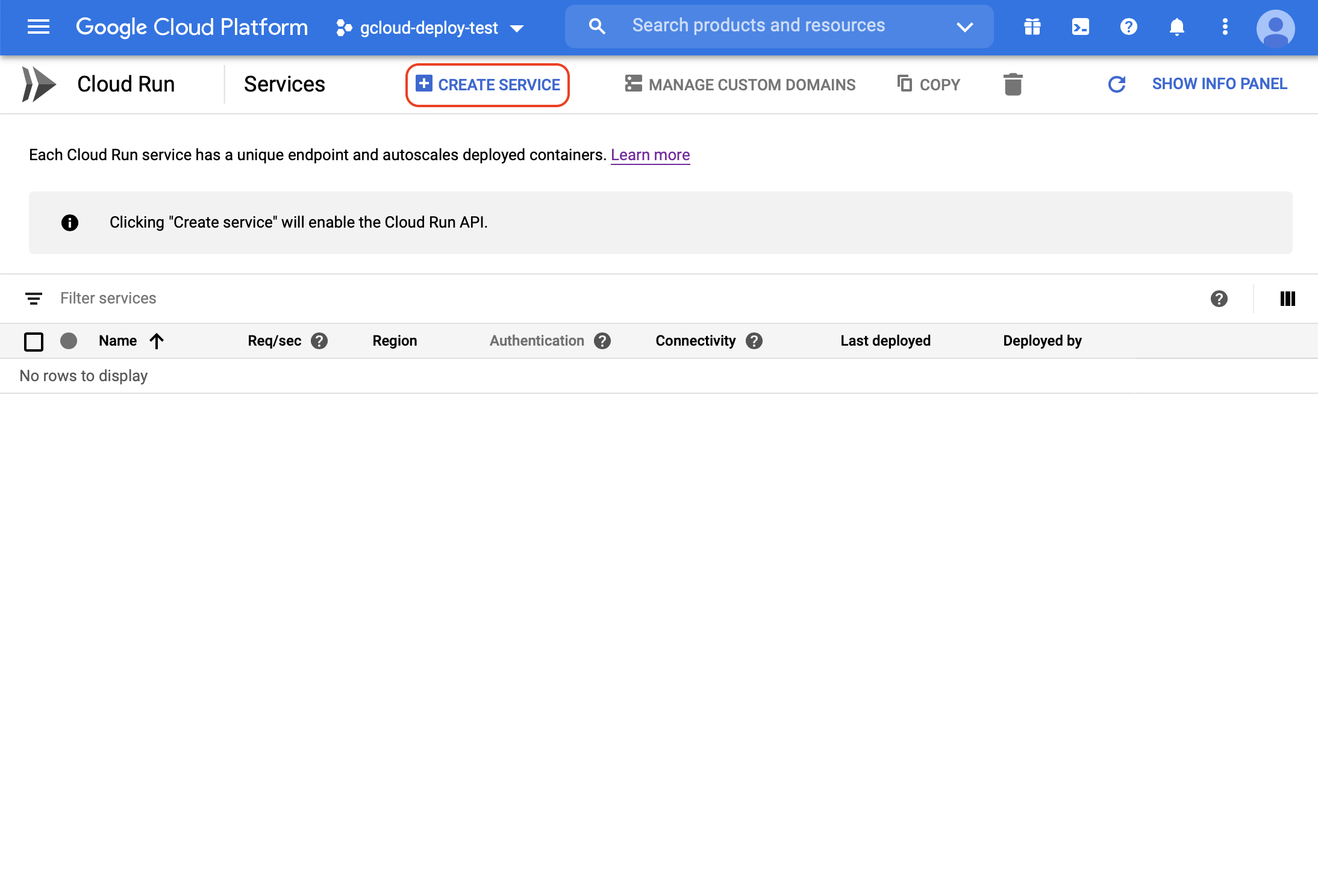Click the info icon in the API notice
The image size is (1318, 896).
[70, 223]
